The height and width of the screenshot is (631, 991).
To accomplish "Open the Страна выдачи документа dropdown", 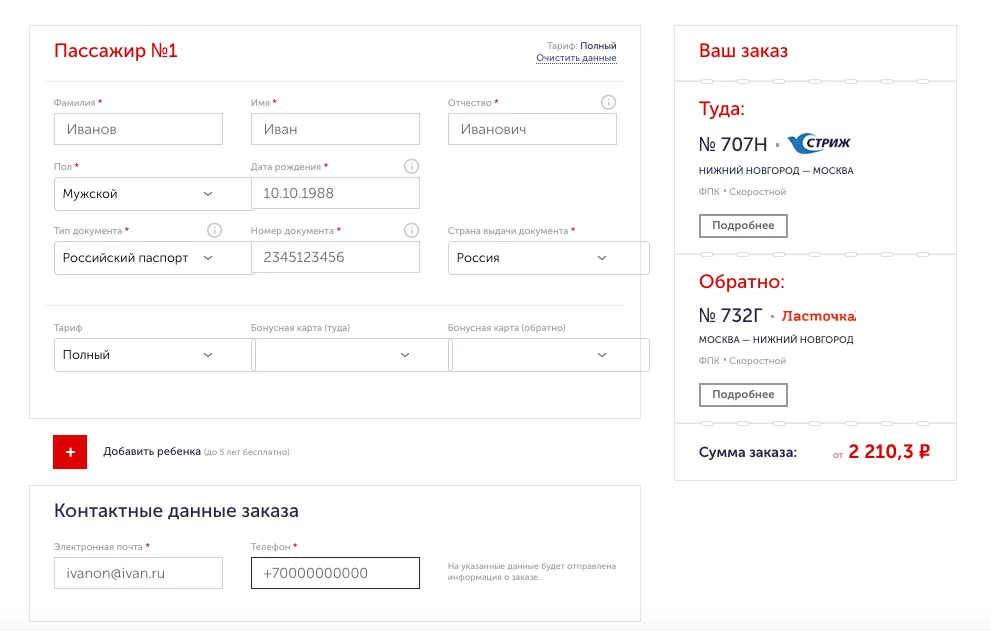I will [x=549, y=257].
